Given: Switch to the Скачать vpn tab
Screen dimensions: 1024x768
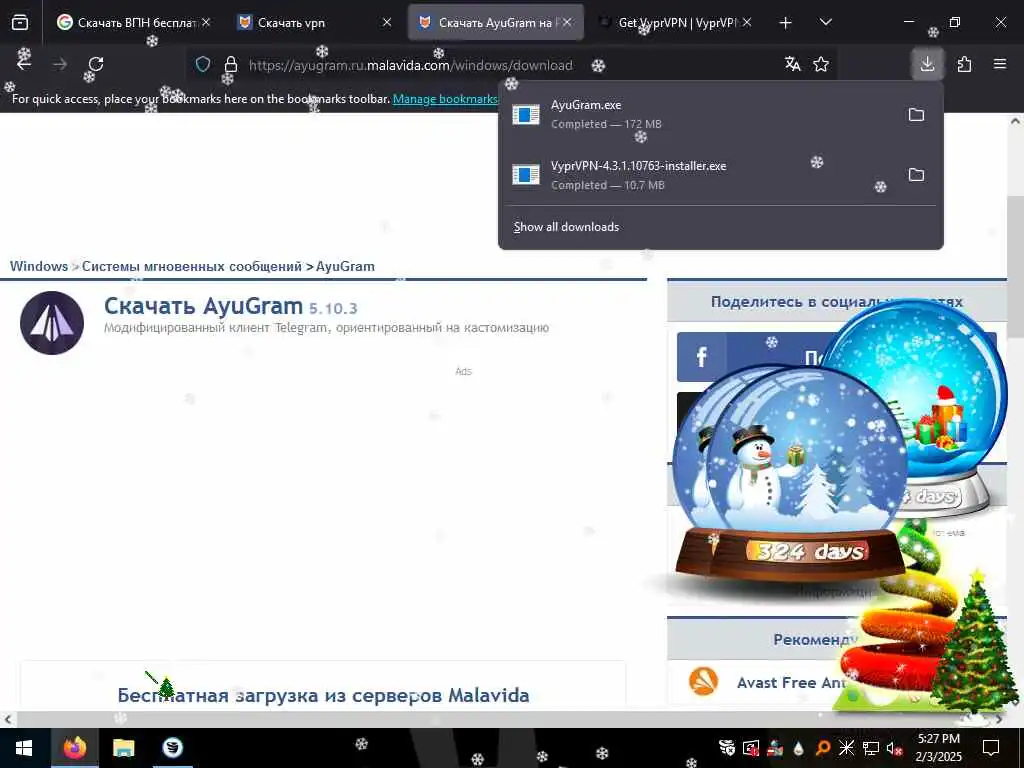Looking at the screenshot, I should tap(313, 22).
